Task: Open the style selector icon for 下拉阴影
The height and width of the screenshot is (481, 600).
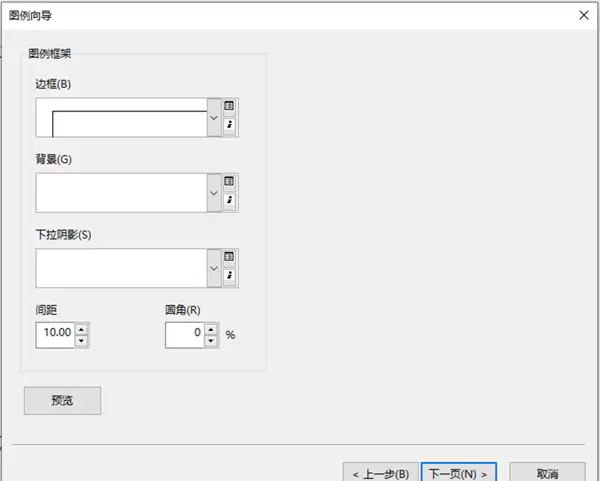Action: point(229,257)
